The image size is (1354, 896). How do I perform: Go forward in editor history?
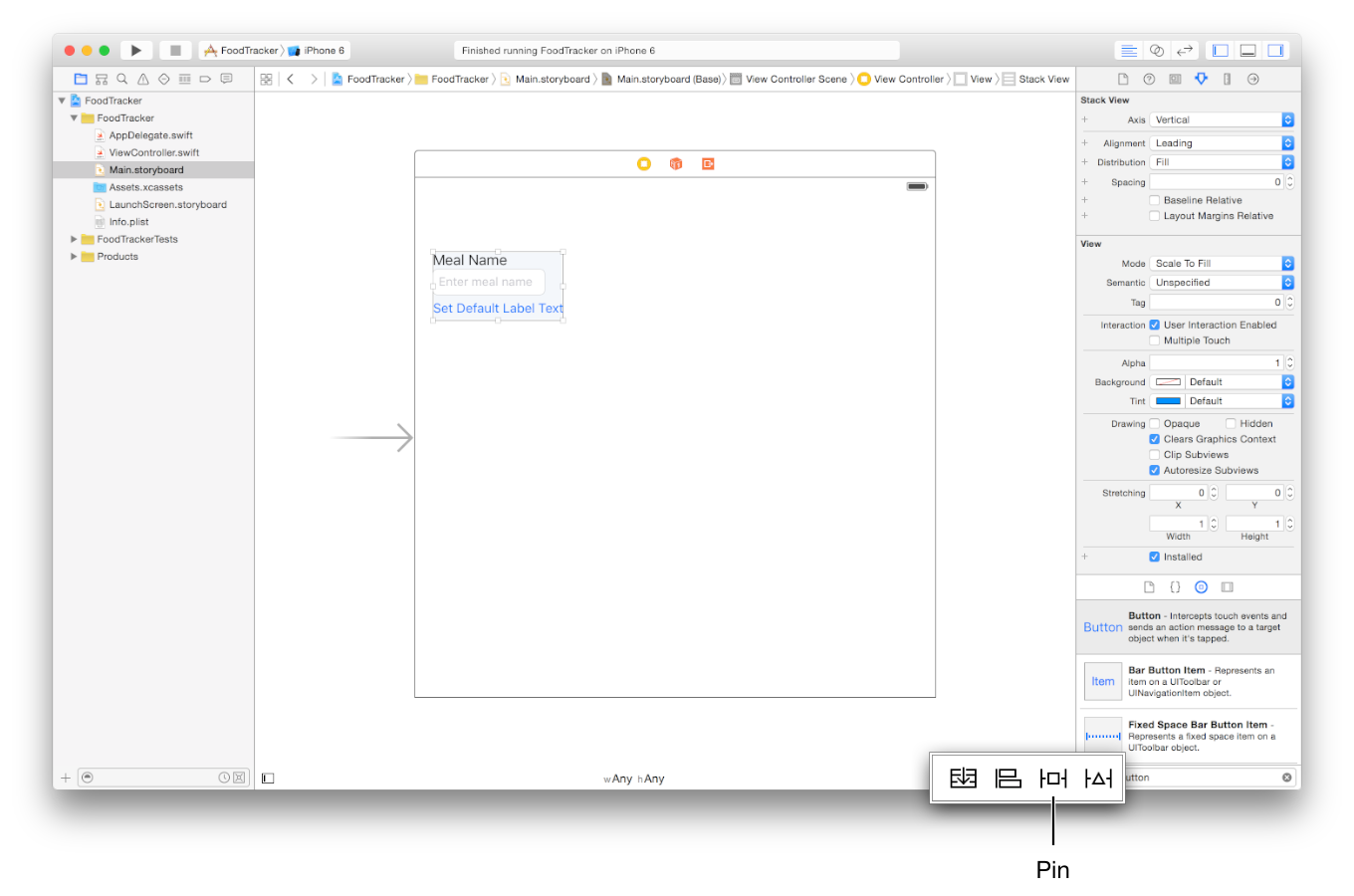(314, 79)
